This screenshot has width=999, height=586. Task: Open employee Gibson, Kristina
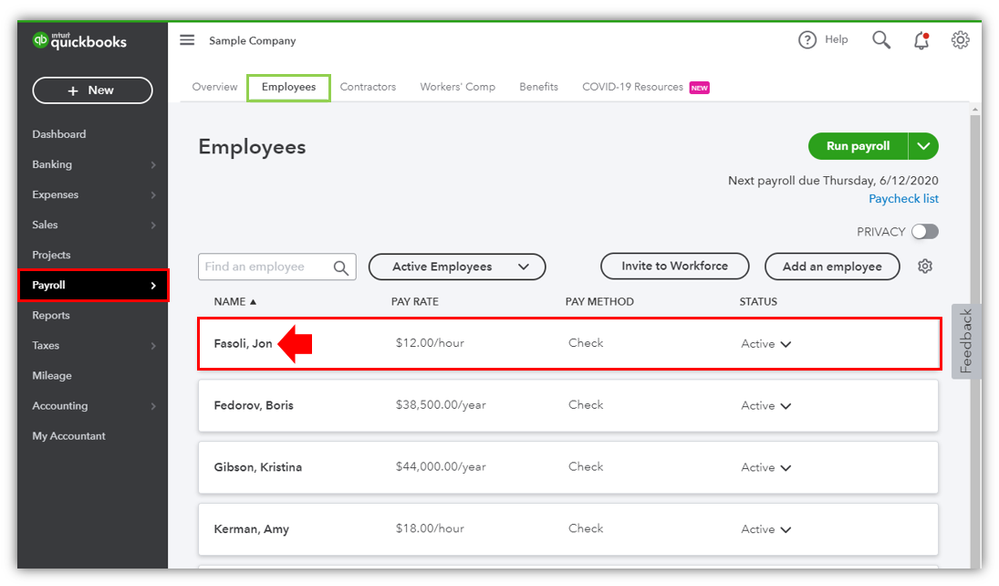[x=258, y=468]
